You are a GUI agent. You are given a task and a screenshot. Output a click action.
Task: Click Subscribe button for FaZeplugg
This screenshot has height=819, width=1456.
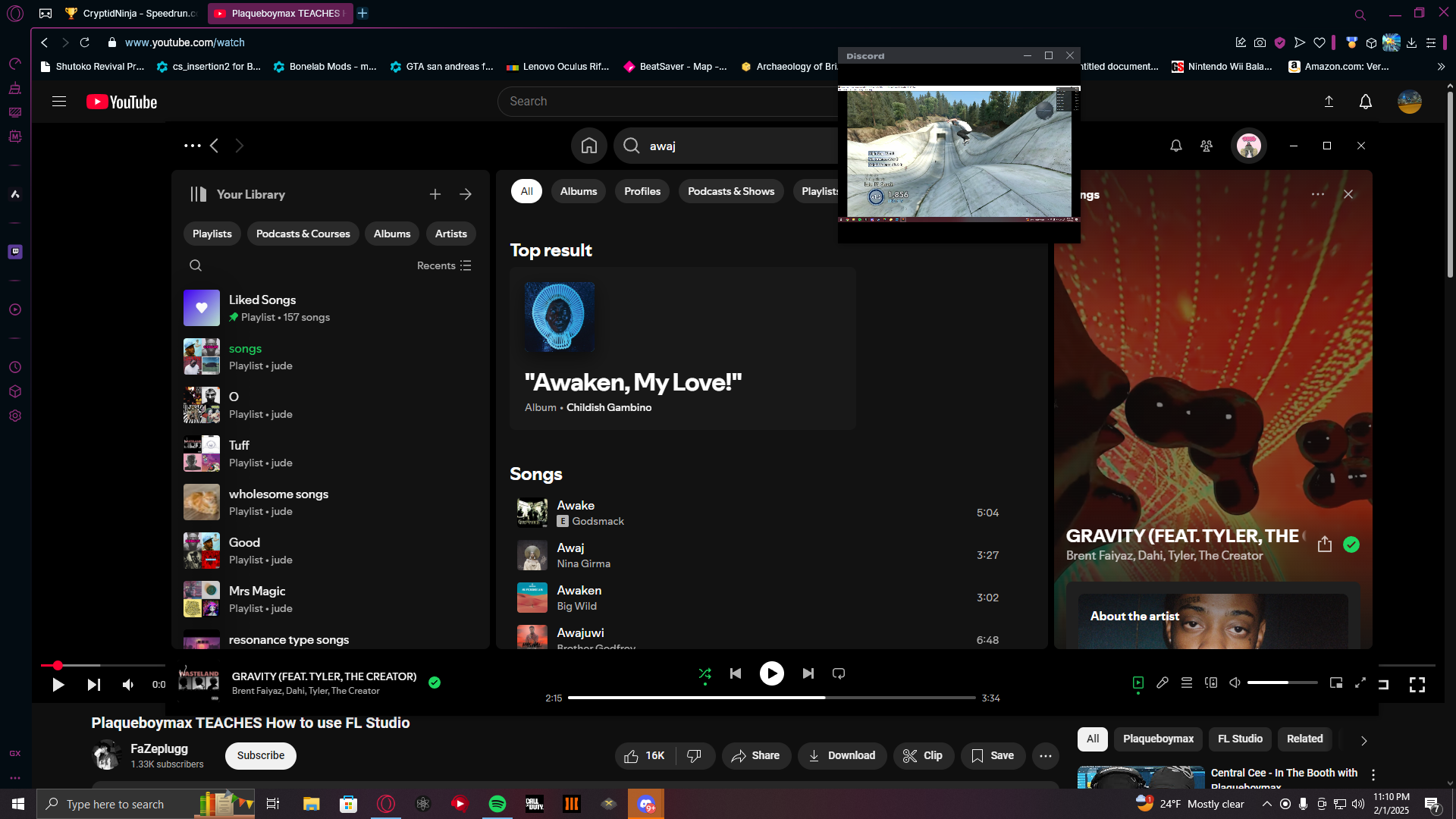(x=261, y=755)
